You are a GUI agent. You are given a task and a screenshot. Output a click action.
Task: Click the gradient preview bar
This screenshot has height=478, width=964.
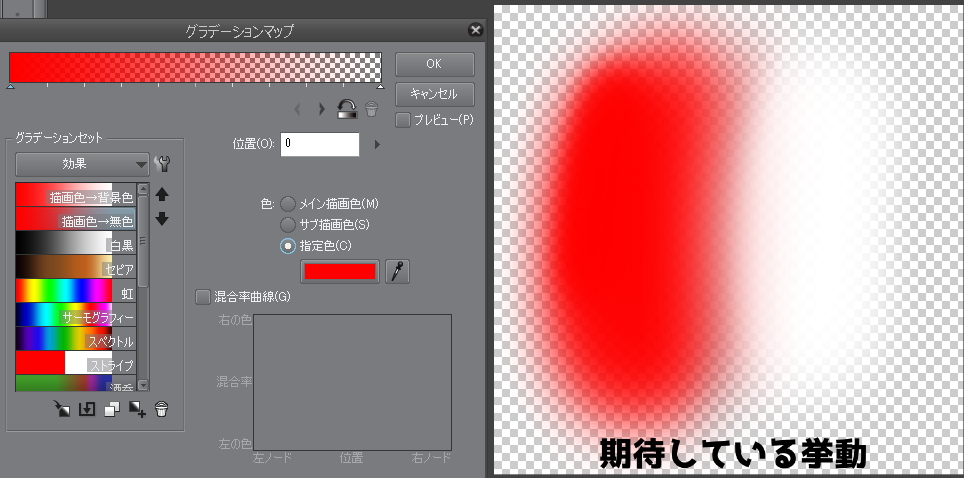tap(196, 67)
